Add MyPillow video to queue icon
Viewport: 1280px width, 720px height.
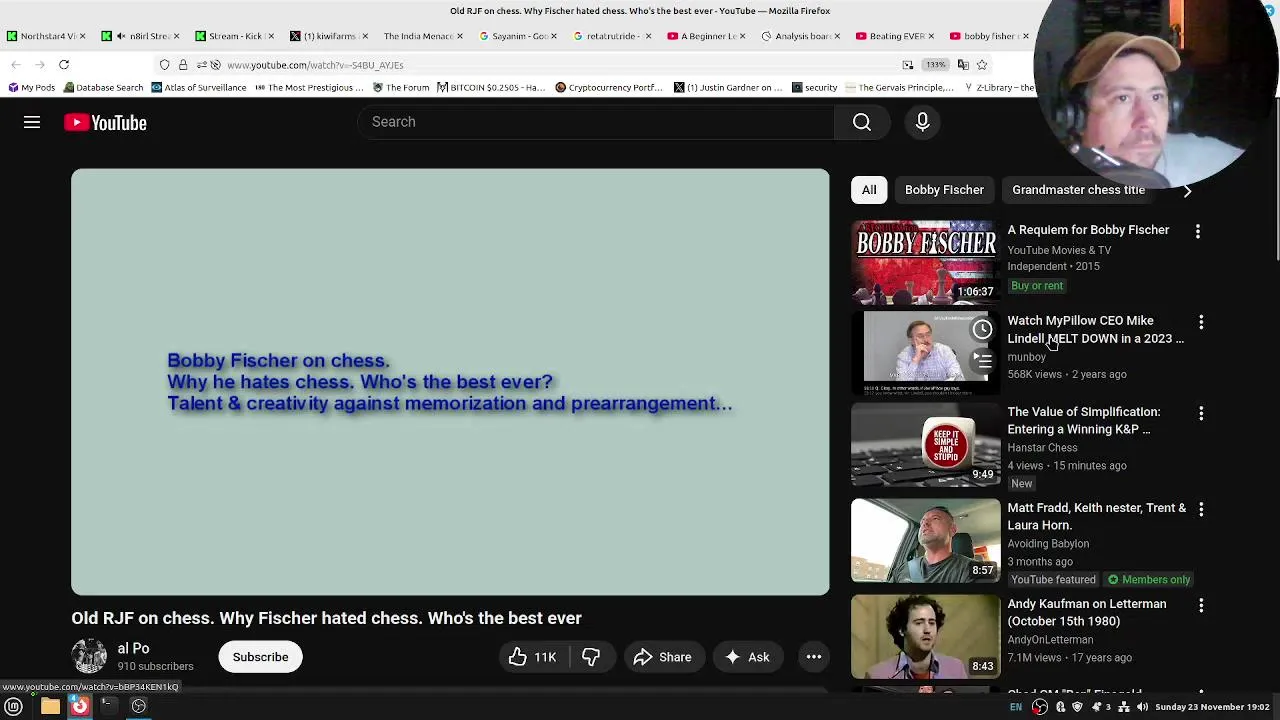pos(982,360)
